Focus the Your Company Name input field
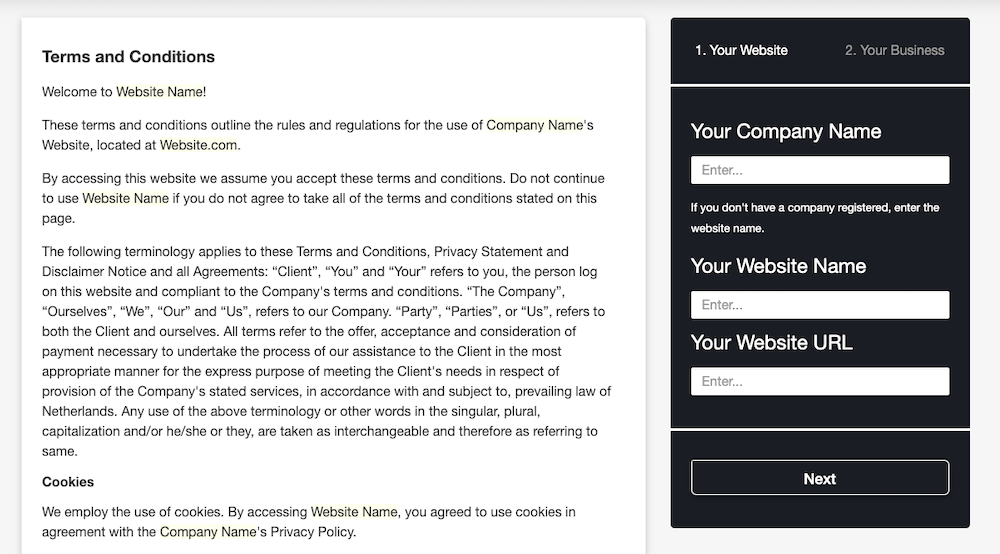This screenshot has width=1000, height=554. [819, 170]
